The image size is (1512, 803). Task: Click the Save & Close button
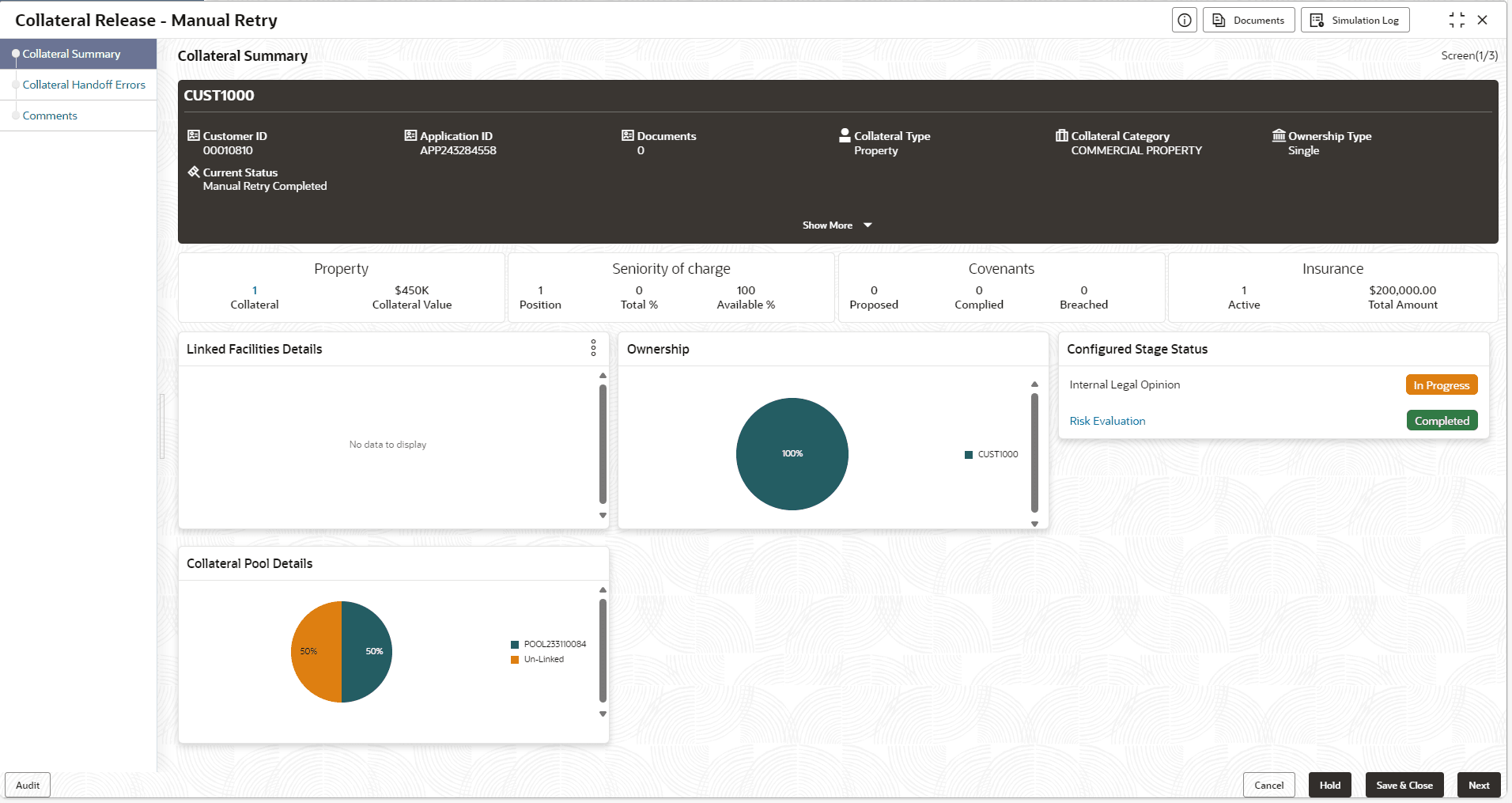[x=1404, y=786]
